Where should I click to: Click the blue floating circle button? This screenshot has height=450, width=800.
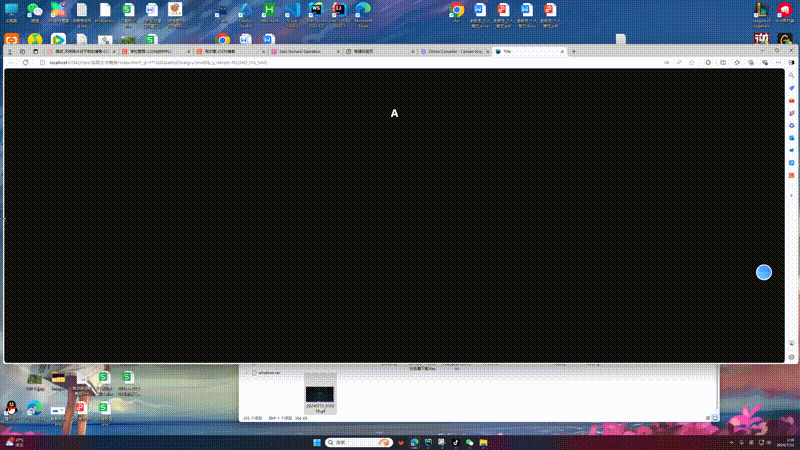point(763,272)
